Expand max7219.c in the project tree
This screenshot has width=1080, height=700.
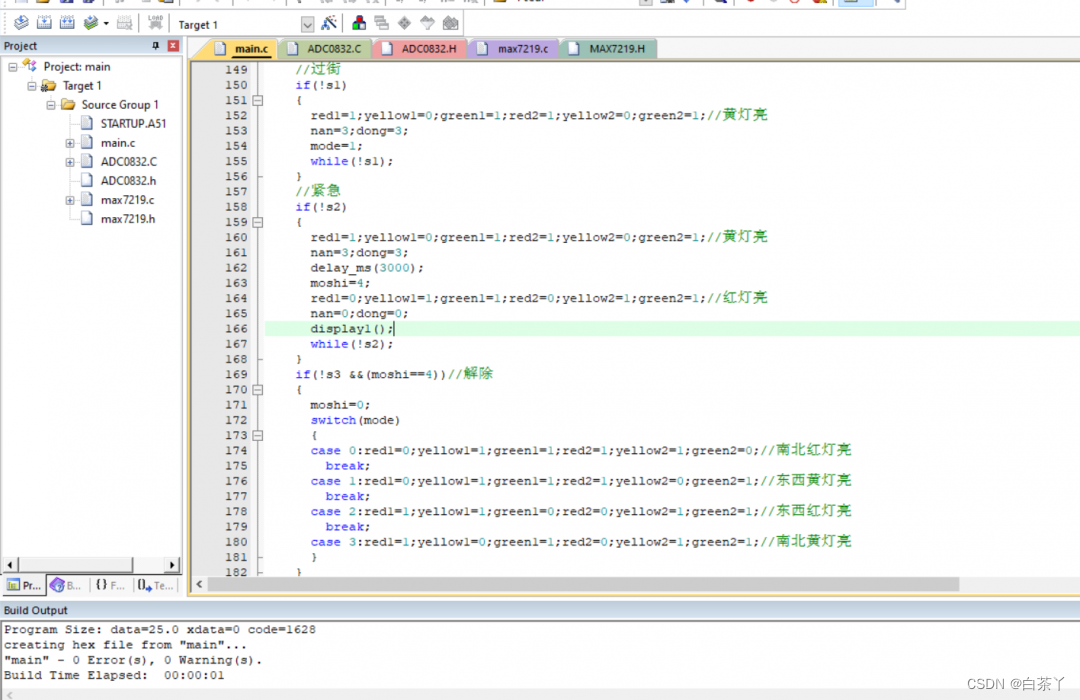(70, 200)
